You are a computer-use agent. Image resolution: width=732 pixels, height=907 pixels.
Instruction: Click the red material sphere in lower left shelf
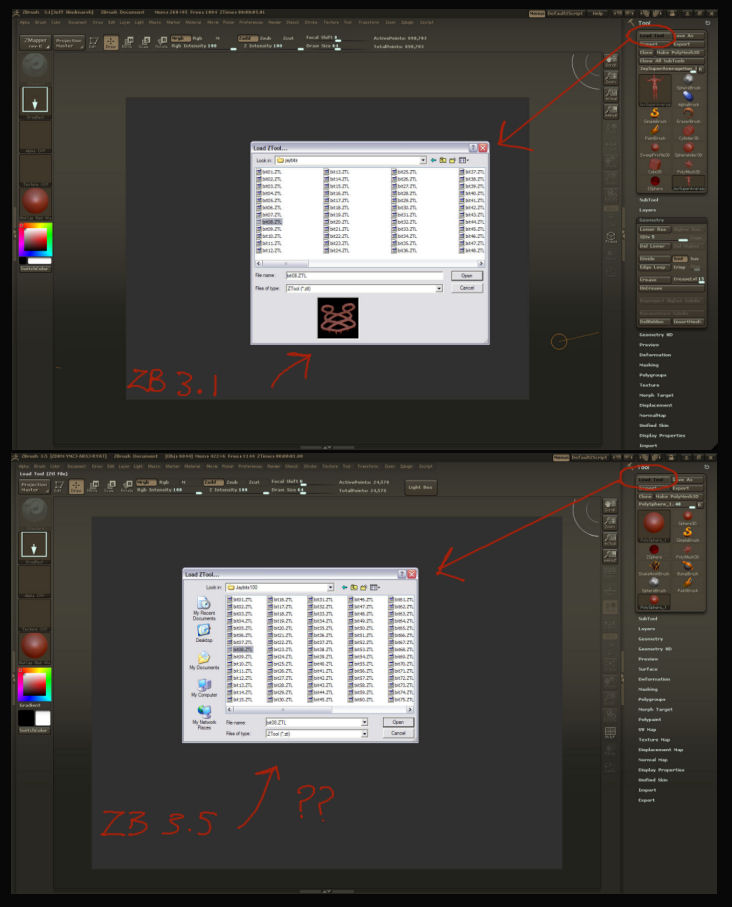34,646
